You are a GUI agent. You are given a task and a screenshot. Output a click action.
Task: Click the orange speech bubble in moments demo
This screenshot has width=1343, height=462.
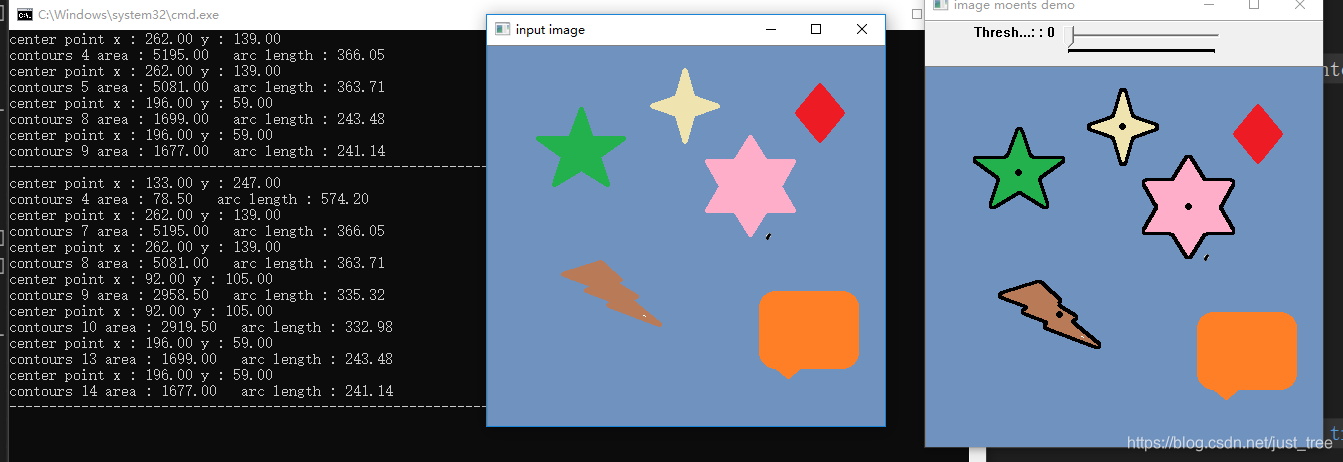1247,354
